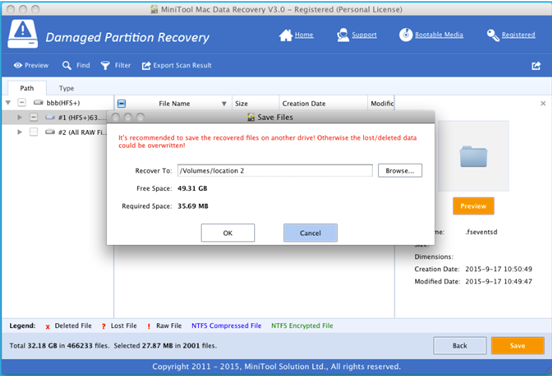Expand the #1 (HFS+) partition node

pos(20,117)
